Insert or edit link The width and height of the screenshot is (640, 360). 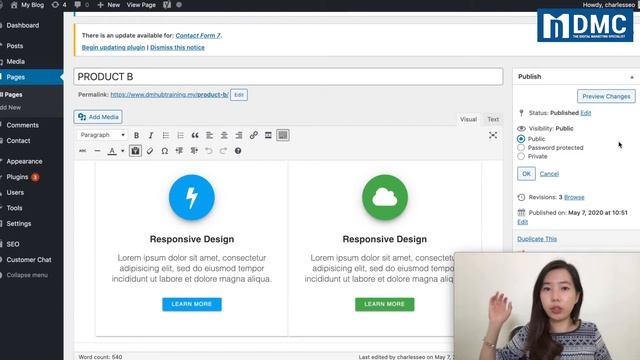(253, 135)
